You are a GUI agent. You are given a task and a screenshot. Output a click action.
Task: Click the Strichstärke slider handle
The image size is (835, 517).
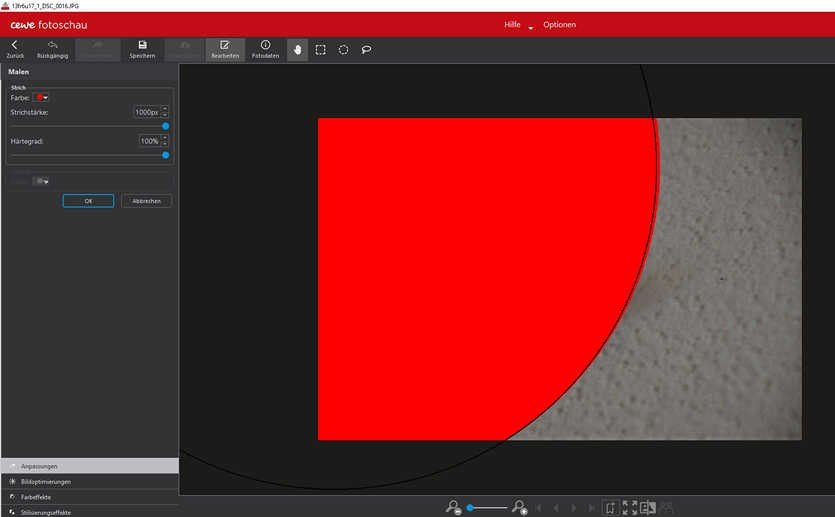click(x=165, y=126)
